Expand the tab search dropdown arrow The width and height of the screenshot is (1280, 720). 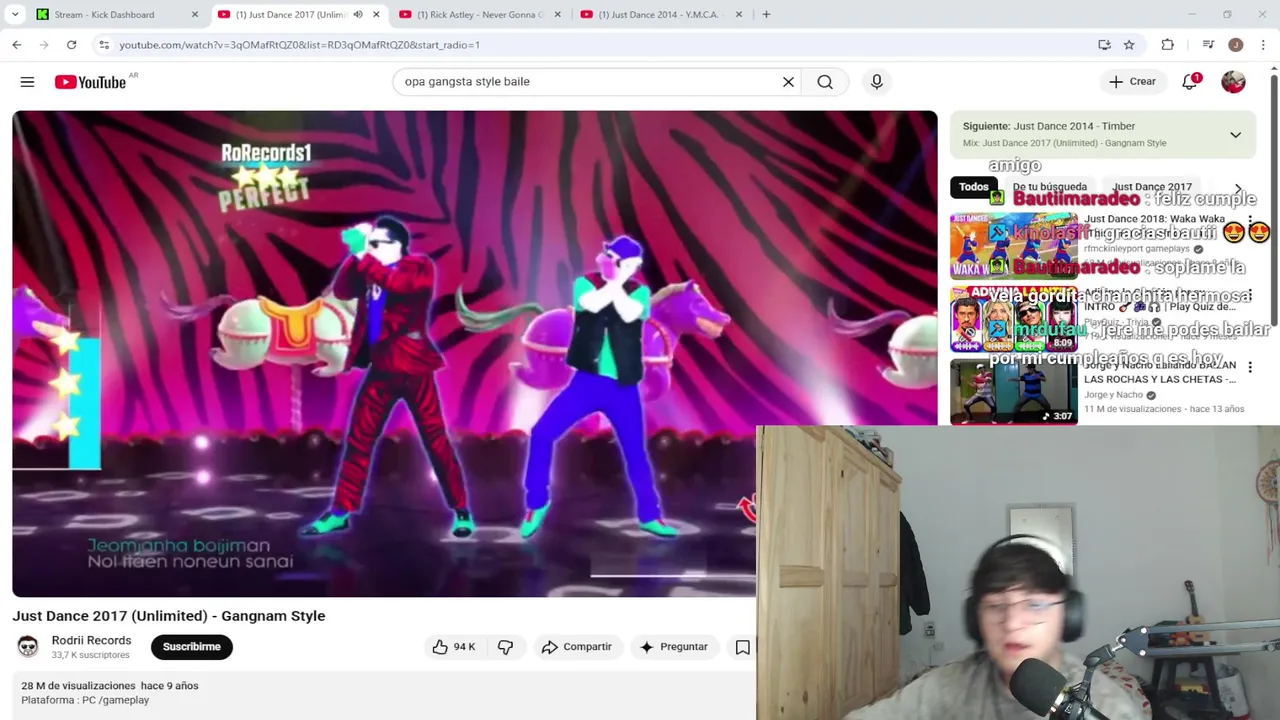click(x=15, y=14)
